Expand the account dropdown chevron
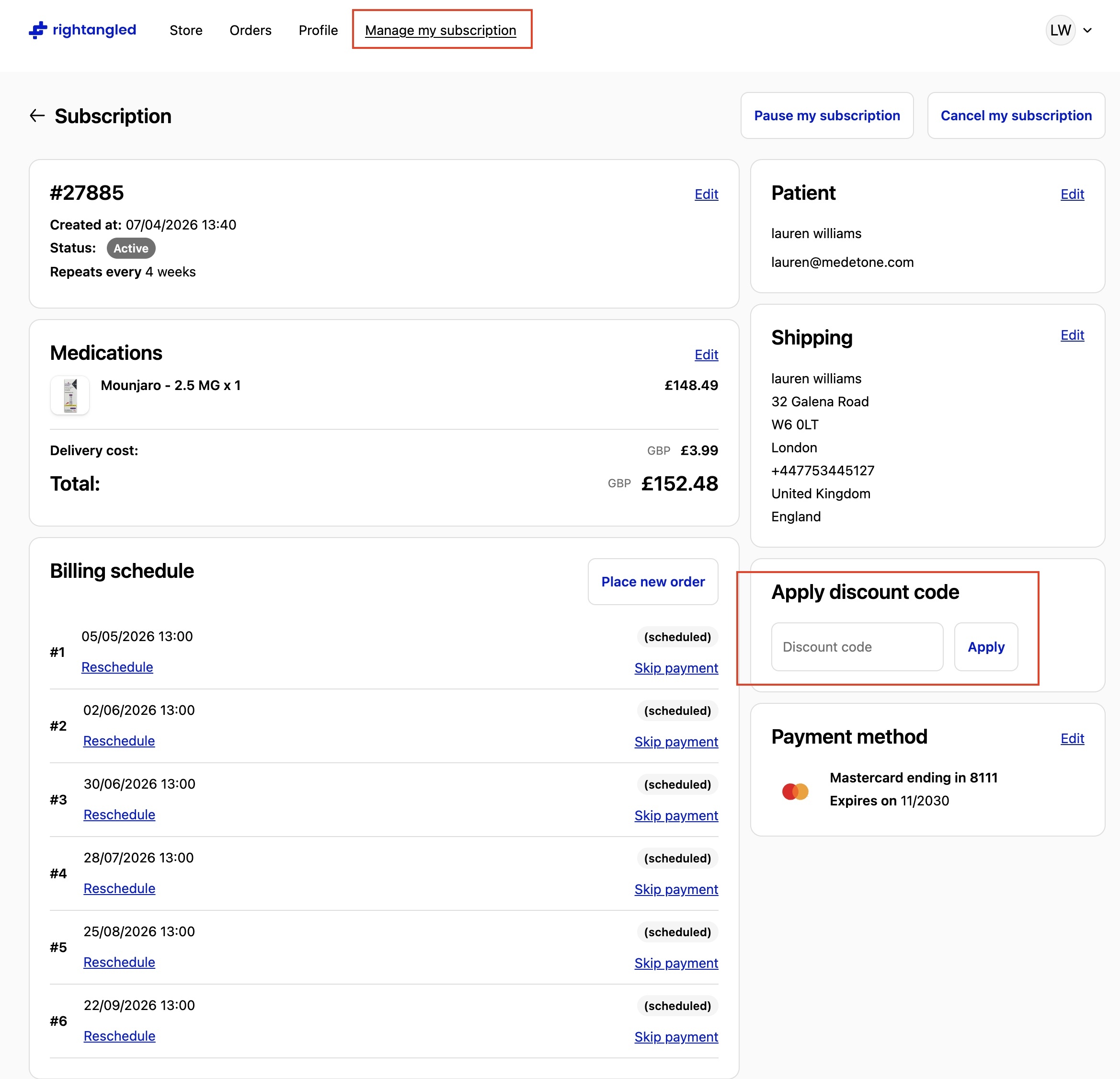Screen dimensions: 1120x1079 (1087, 30)
